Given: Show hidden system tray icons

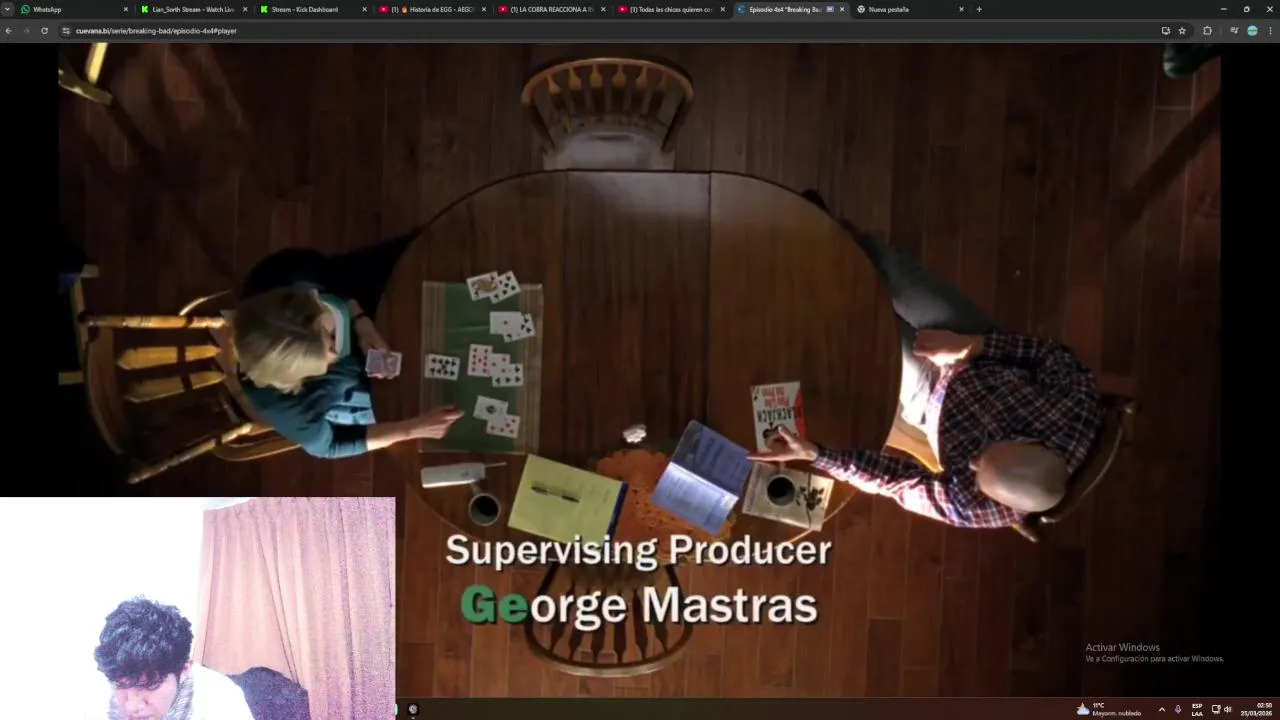Looking at the screenshot, I should coord(1161,709).
